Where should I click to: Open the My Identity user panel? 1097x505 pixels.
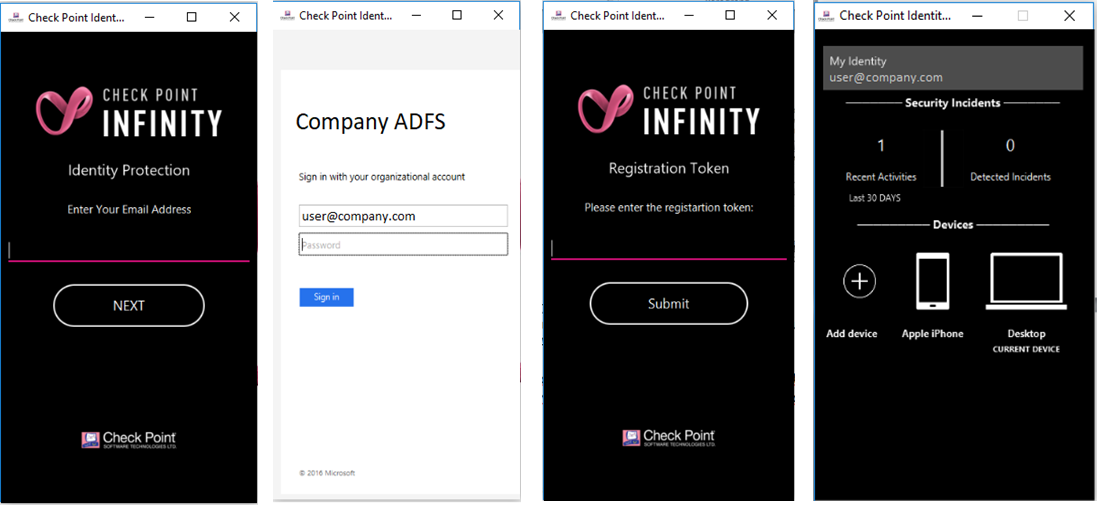click(x=951, y=69)
